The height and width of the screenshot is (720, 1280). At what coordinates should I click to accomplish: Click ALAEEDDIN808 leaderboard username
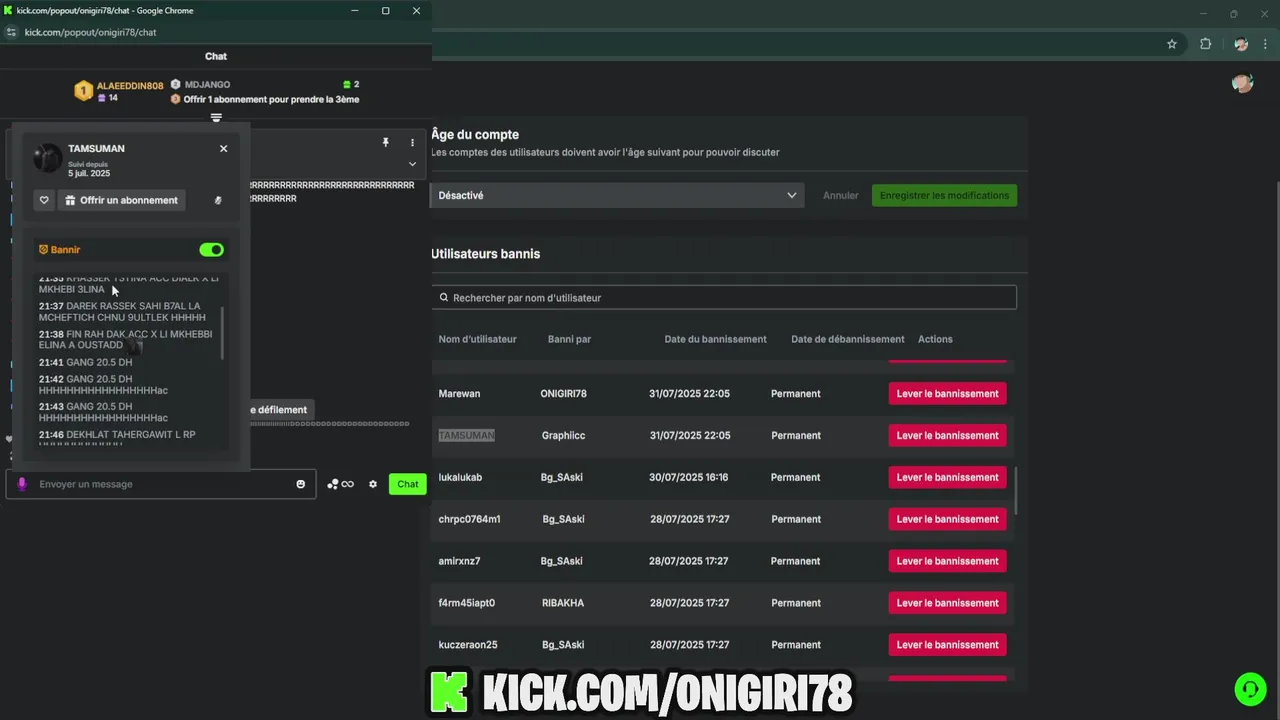pos(130,86)
